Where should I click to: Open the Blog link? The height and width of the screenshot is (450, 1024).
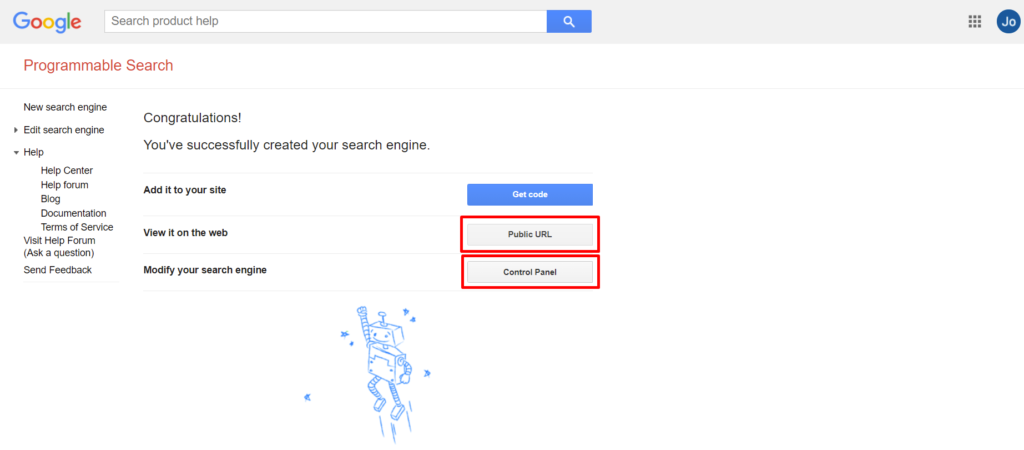click(50, 199)
